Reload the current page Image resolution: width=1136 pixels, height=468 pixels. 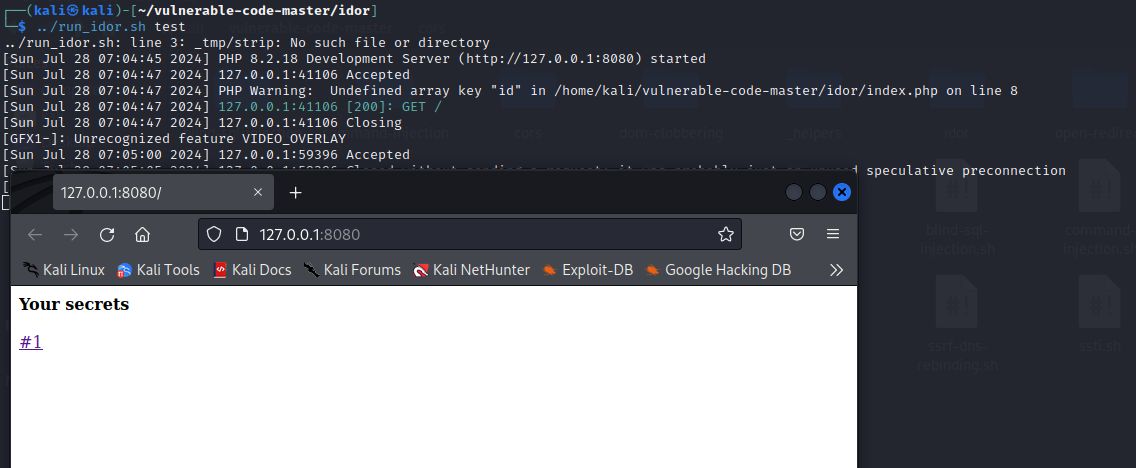coord(106,235)
